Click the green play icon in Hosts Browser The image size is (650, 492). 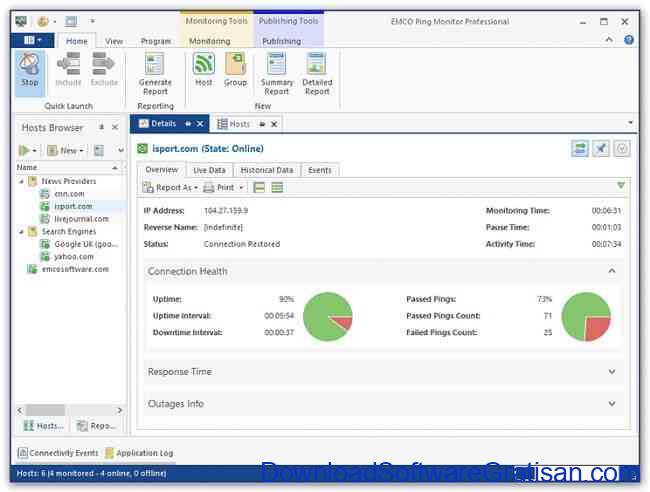(24, 150)
